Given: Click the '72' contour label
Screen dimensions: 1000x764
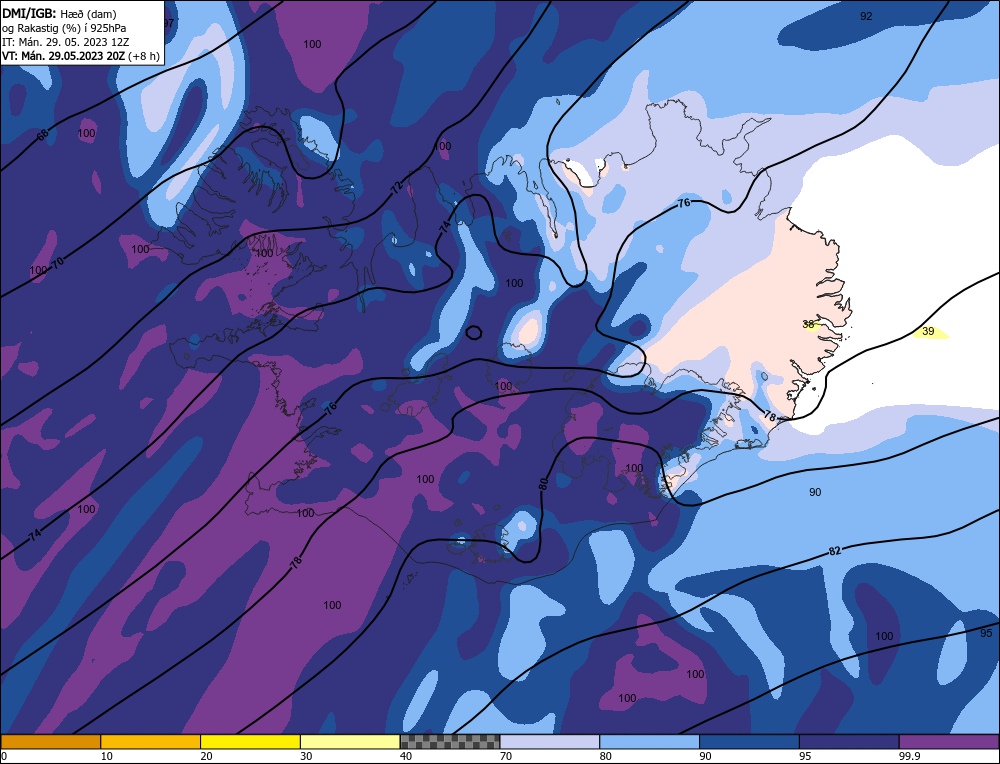Looking at the screenshot, I should (397, 187).
